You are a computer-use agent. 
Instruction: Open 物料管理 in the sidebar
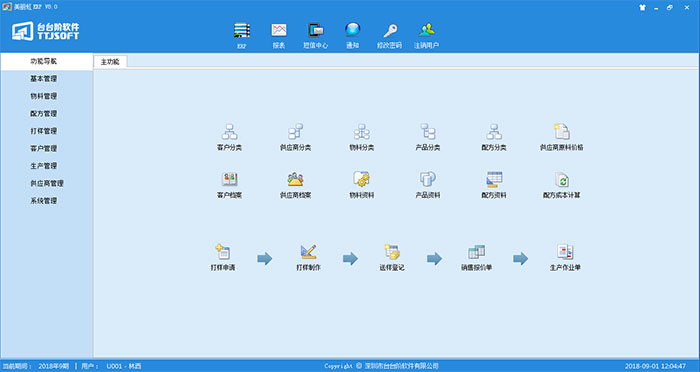coord(43,96)
